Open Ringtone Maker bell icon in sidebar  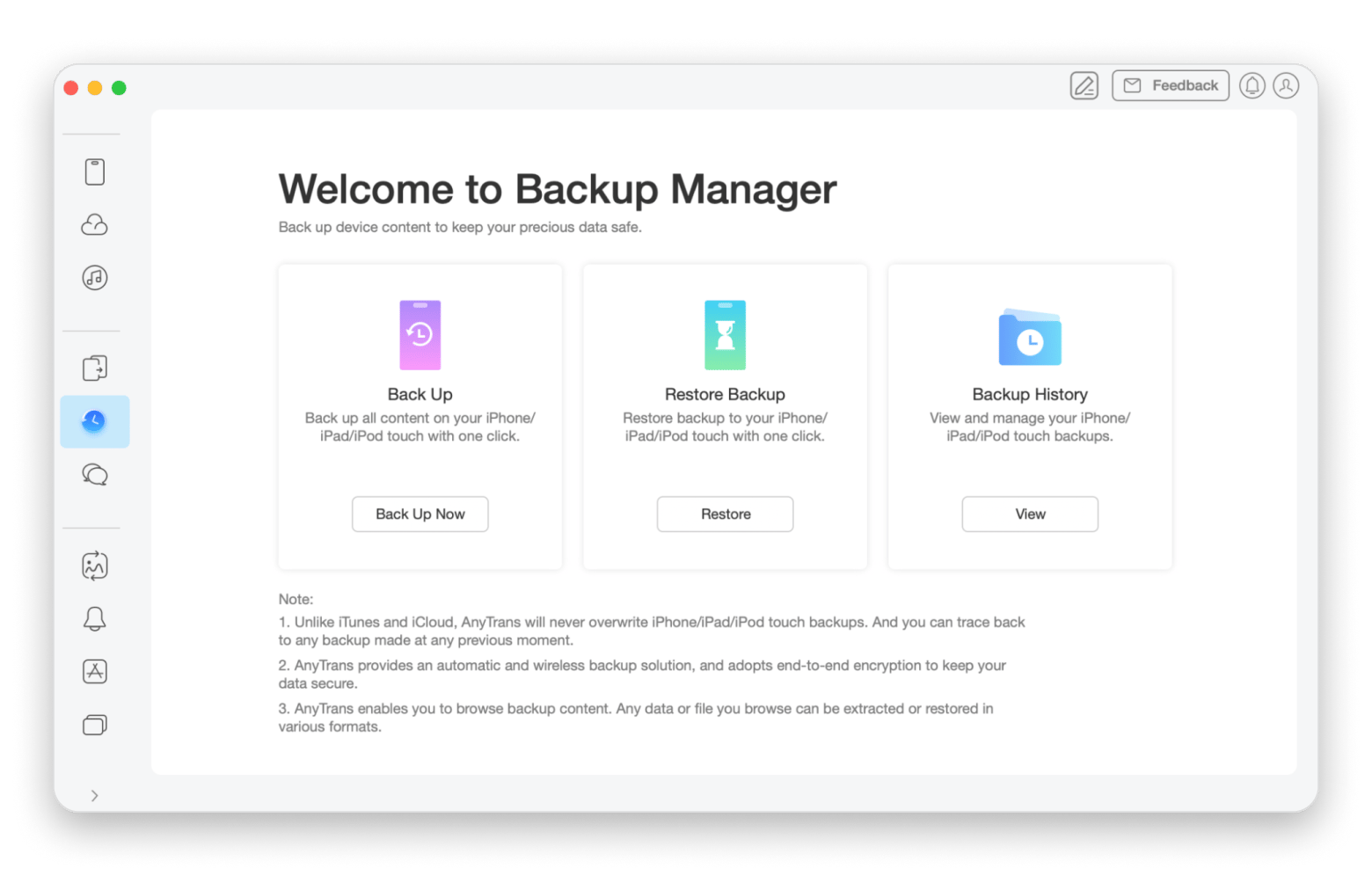click(95, 619)
